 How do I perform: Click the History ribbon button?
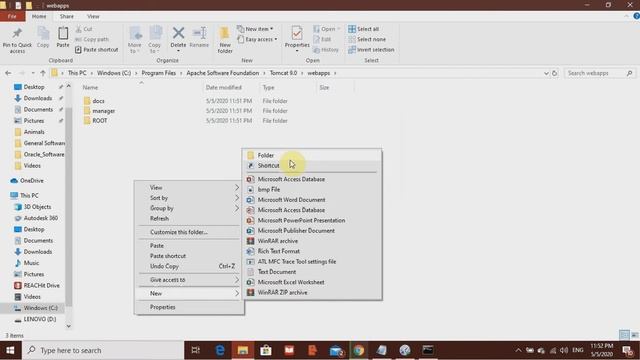[x=326, y=49]
